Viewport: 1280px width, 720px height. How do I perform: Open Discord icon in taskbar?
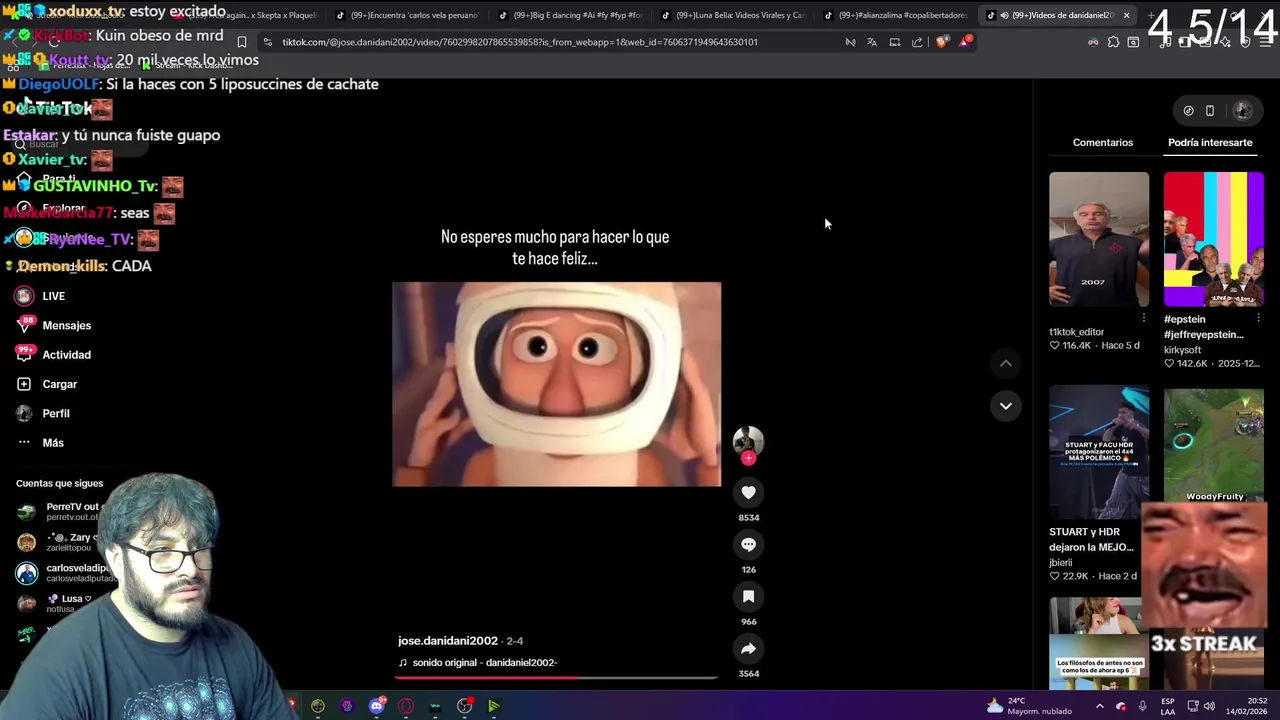(x=377, y=706)
